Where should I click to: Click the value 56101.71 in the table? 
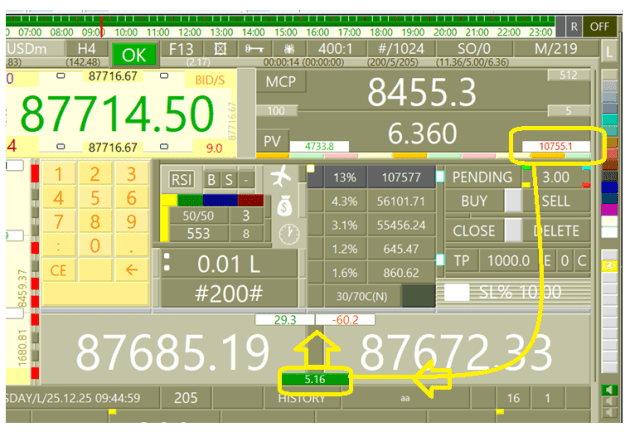click(401, 201)
